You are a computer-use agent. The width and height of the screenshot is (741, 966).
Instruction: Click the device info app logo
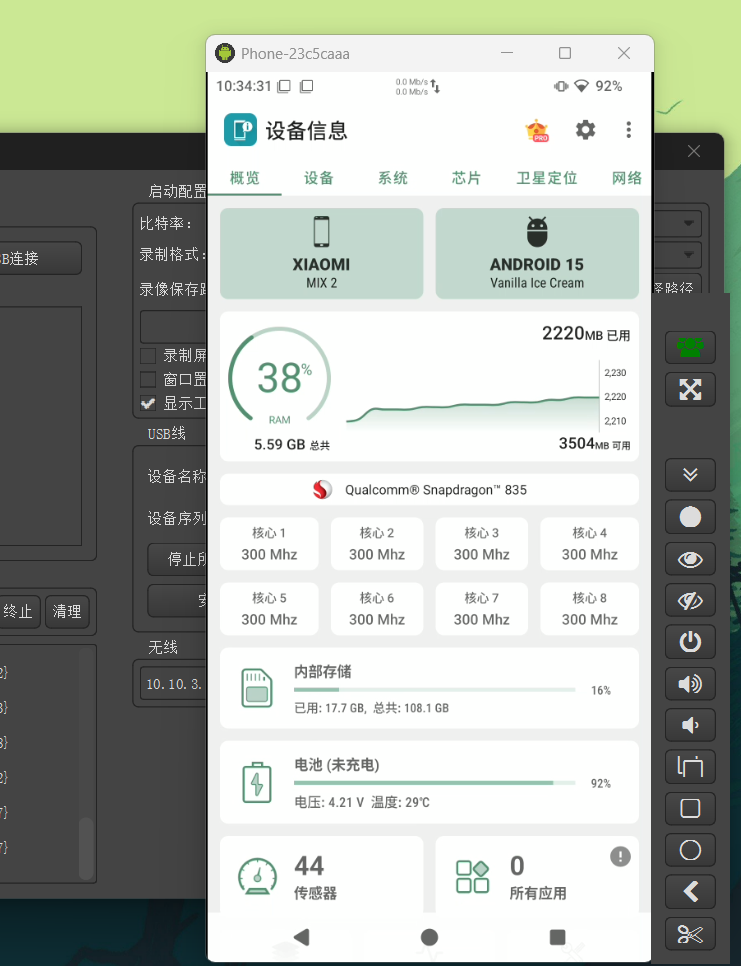240,129
